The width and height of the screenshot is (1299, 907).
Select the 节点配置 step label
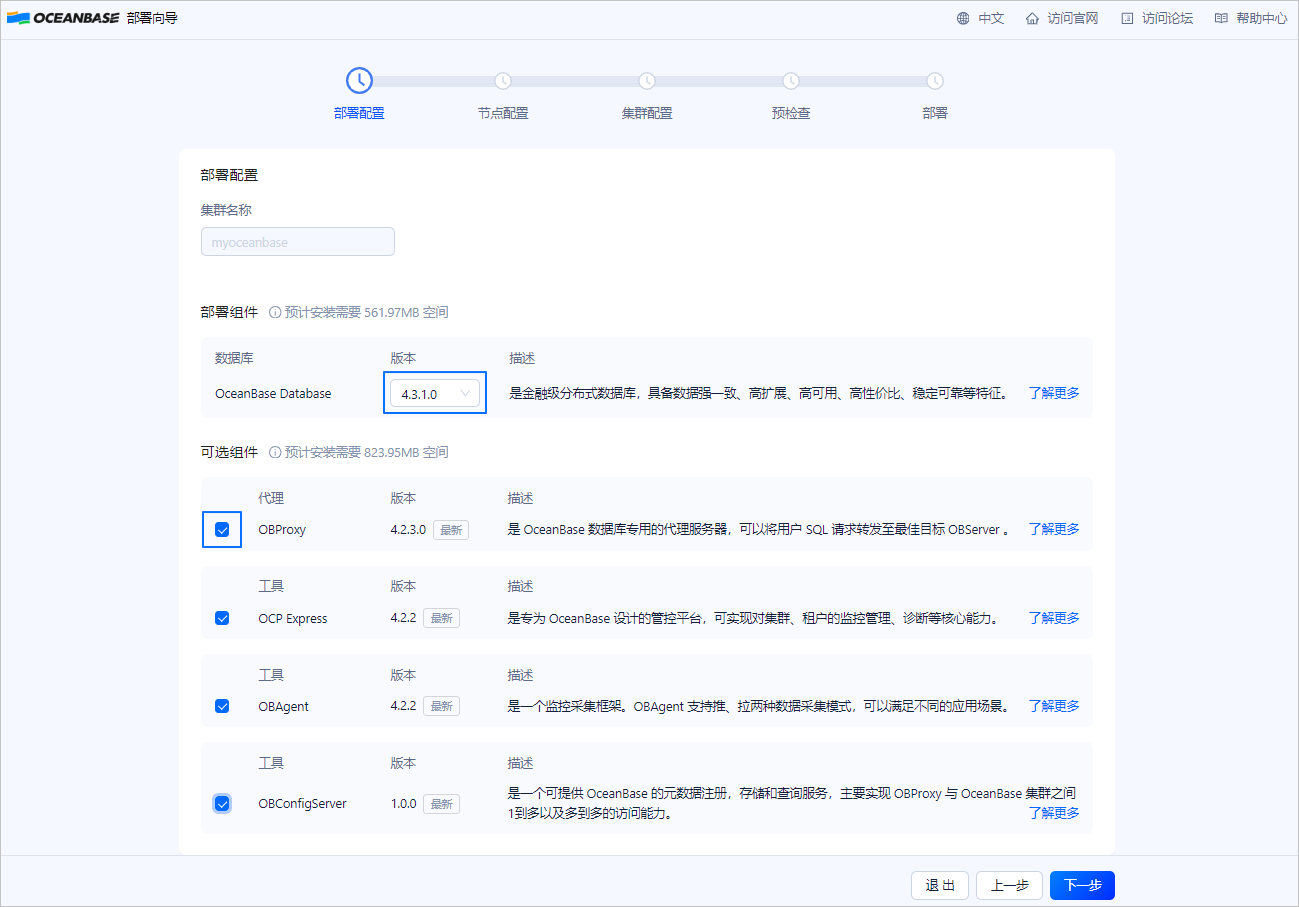coord(503,113)
